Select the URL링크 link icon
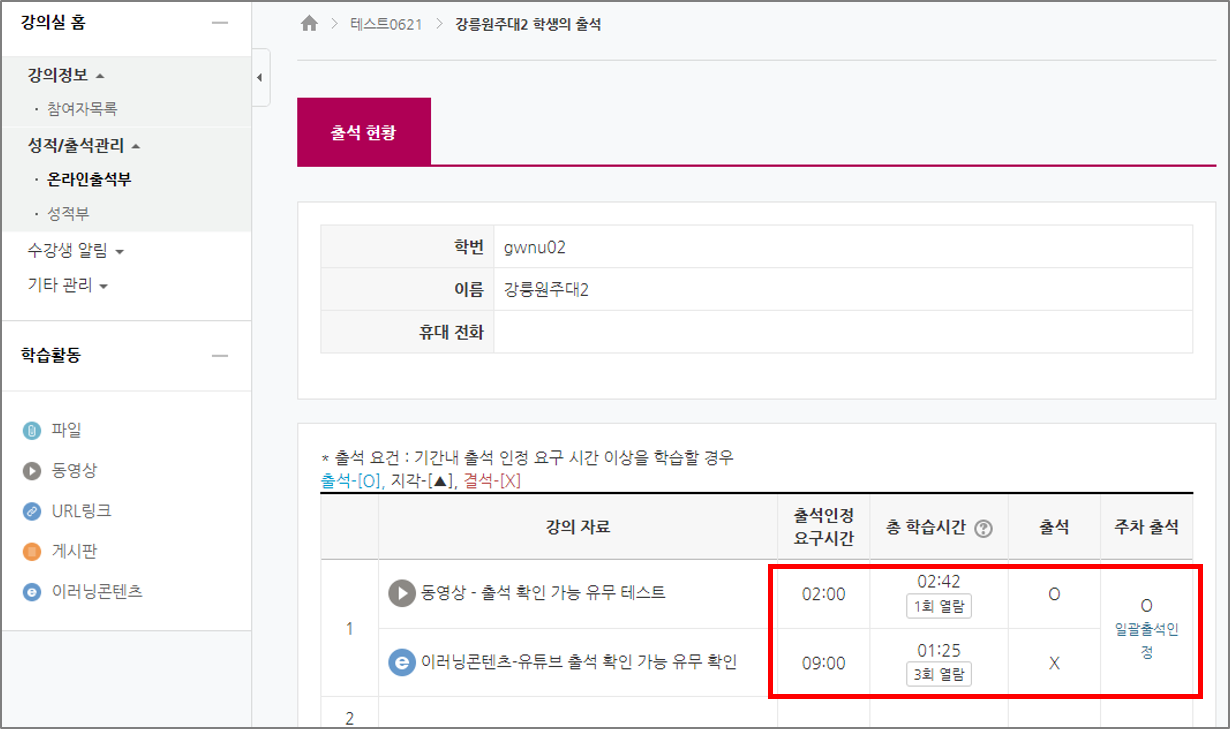 pos(32,511)
